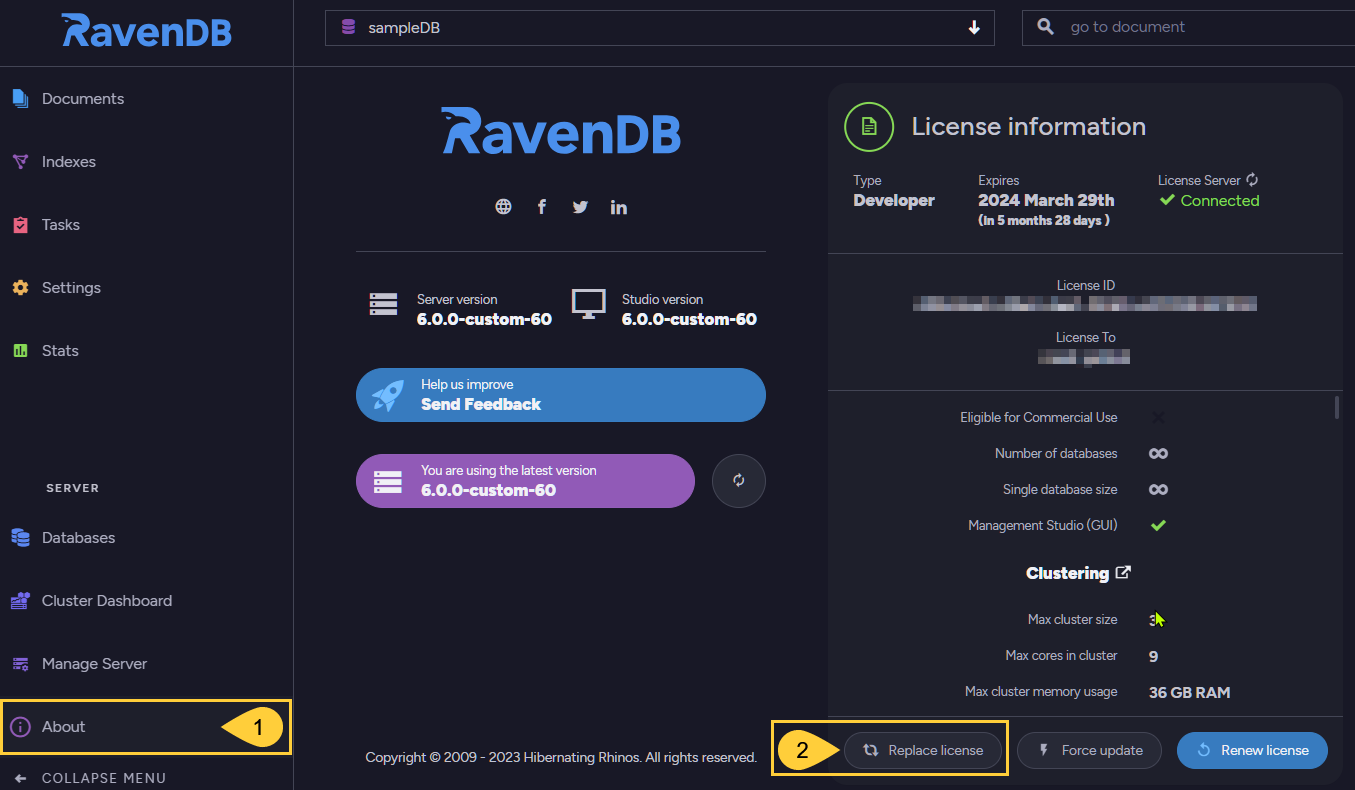Click the Studio version 6.0.0-custom-60 text
Screen dimensions: 1355x790
point(689,320)
